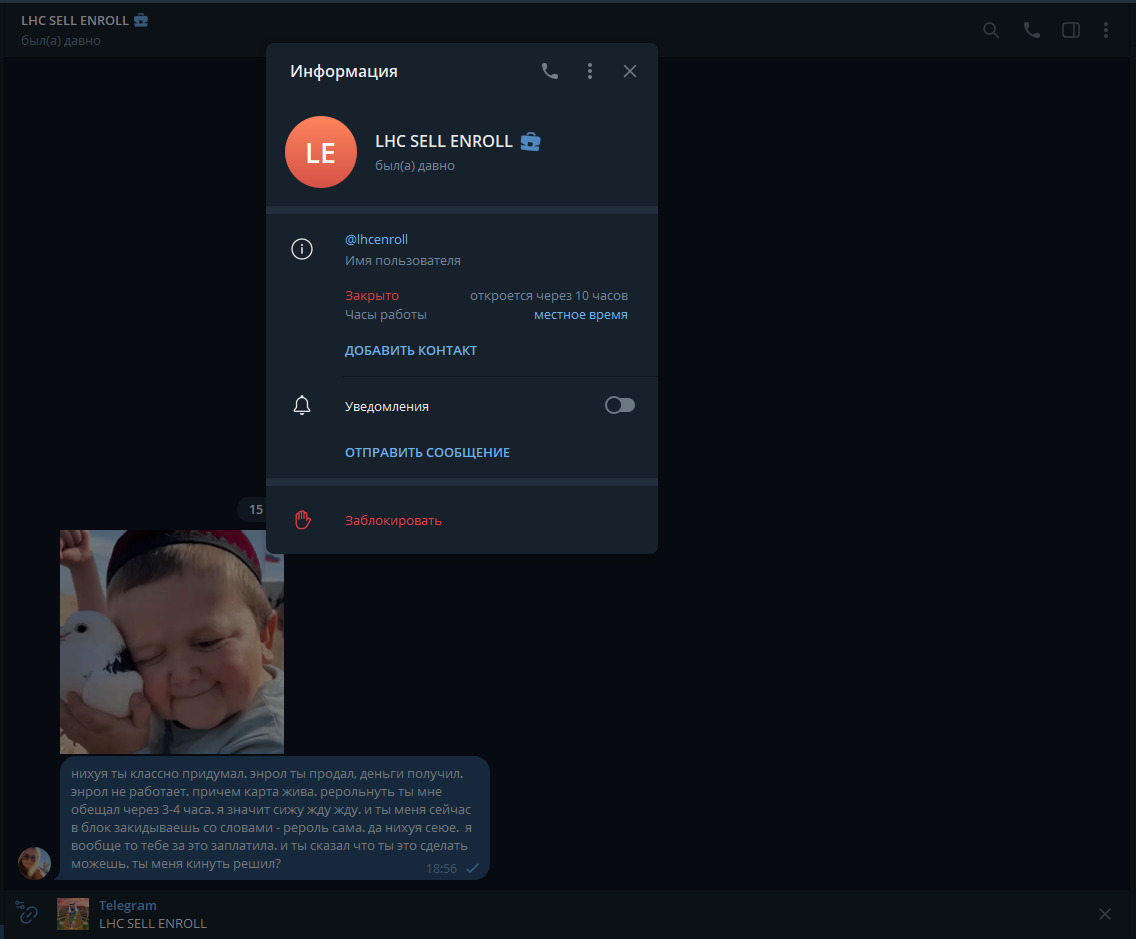Dismiss the Telegram link preview bar
This screenshot has height=939, width=1136.
[1104, 914]
